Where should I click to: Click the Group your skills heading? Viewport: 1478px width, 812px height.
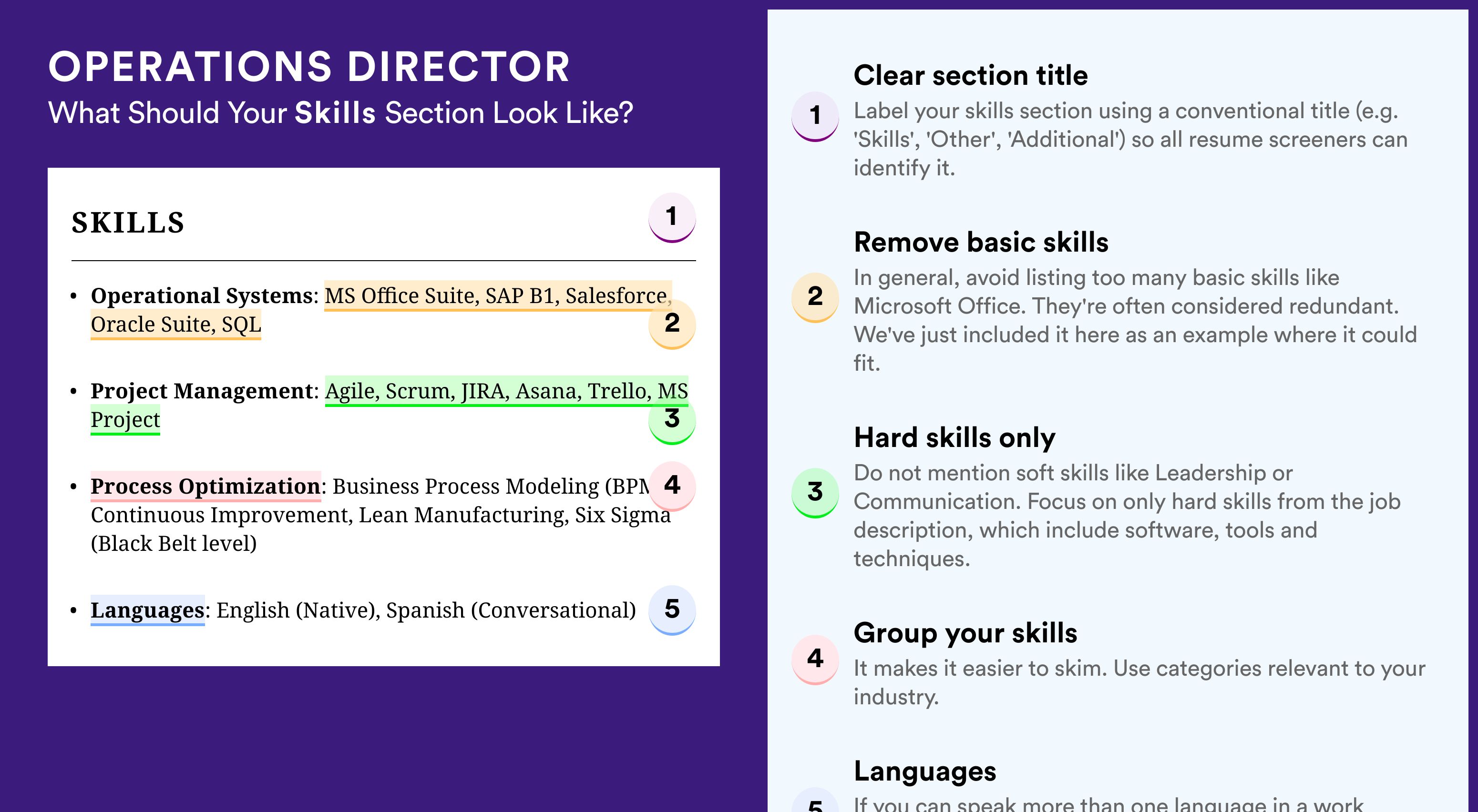click(x=965, y=634)
